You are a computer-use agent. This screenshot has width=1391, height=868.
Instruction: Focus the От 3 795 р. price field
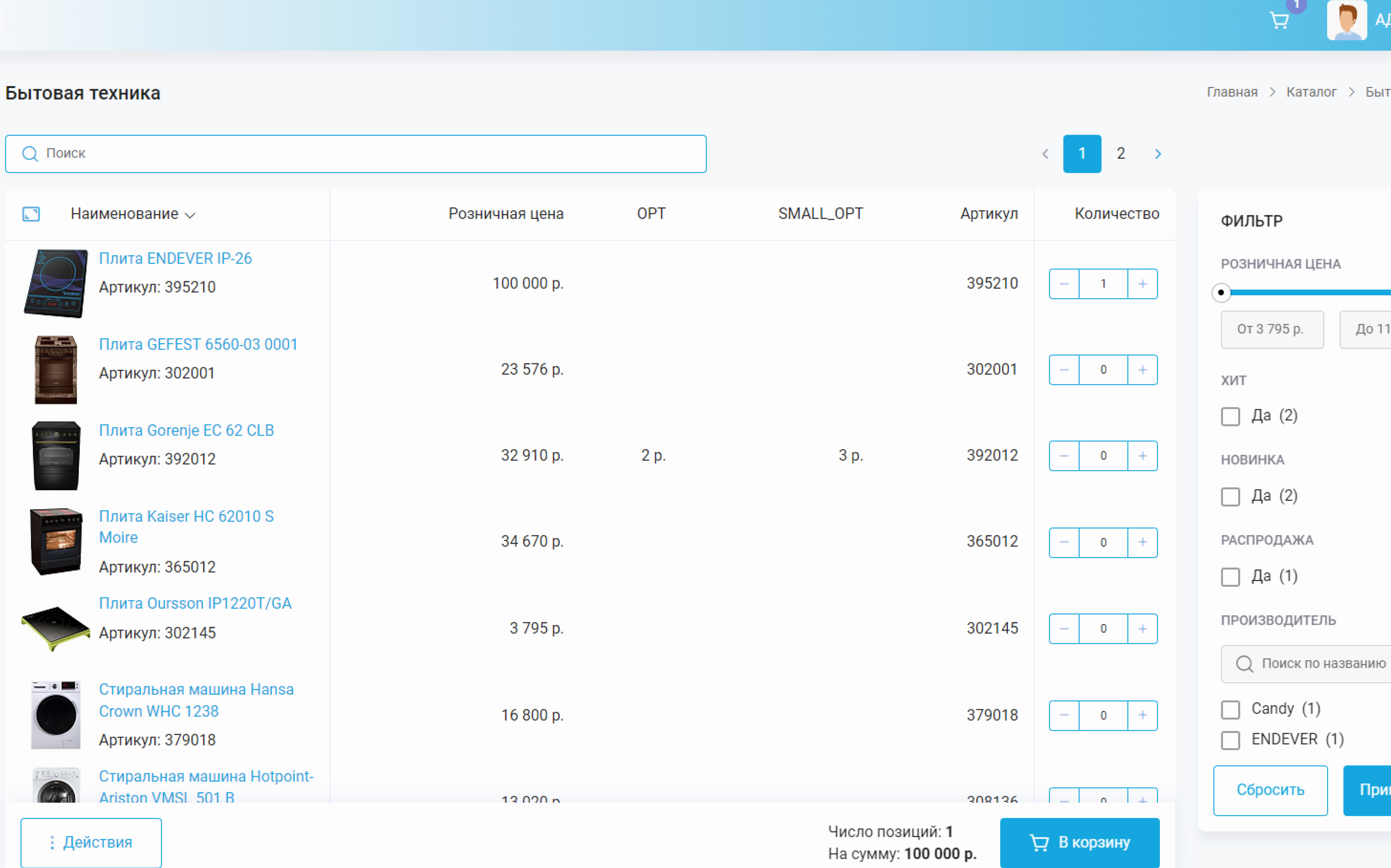click(x=1272, y=330)
